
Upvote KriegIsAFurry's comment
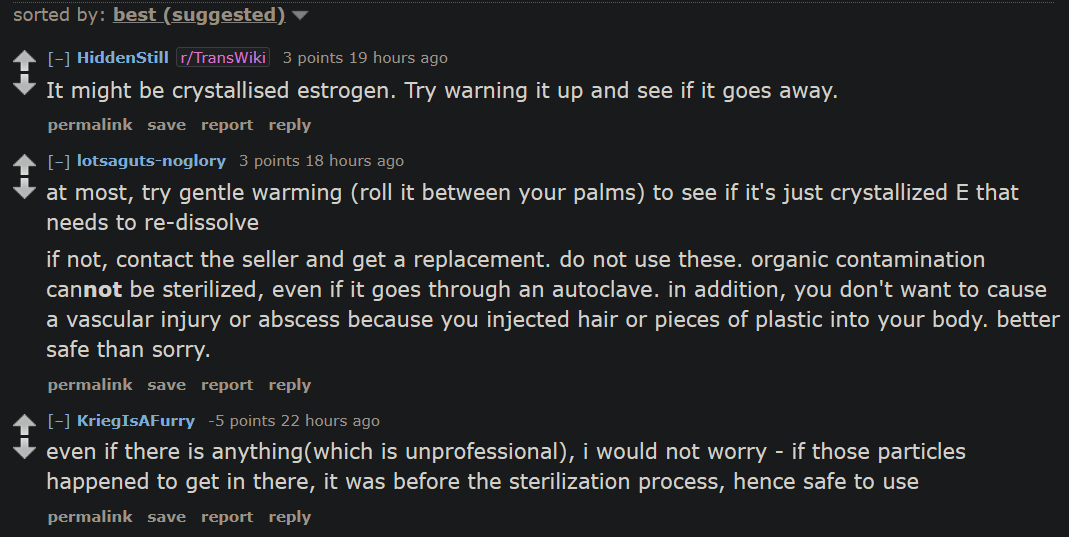[24, 425]
